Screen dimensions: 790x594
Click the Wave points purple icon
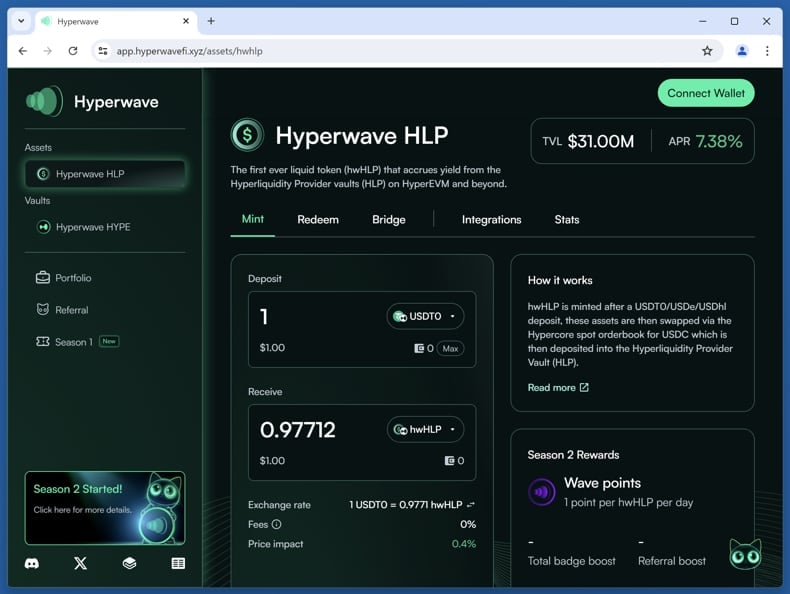(542, 492)
